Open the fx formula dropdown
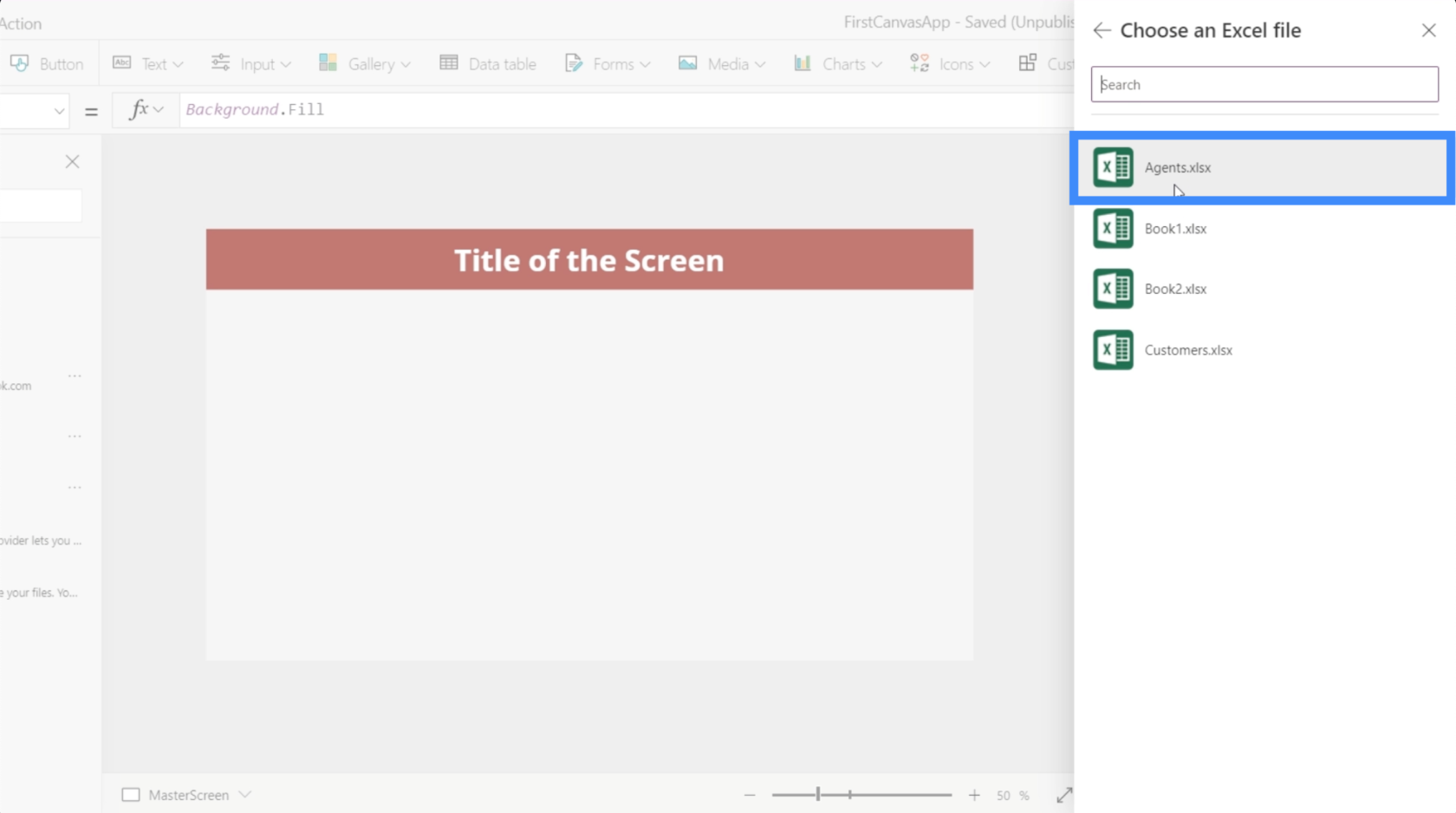1456x813 pixels. 146,110
